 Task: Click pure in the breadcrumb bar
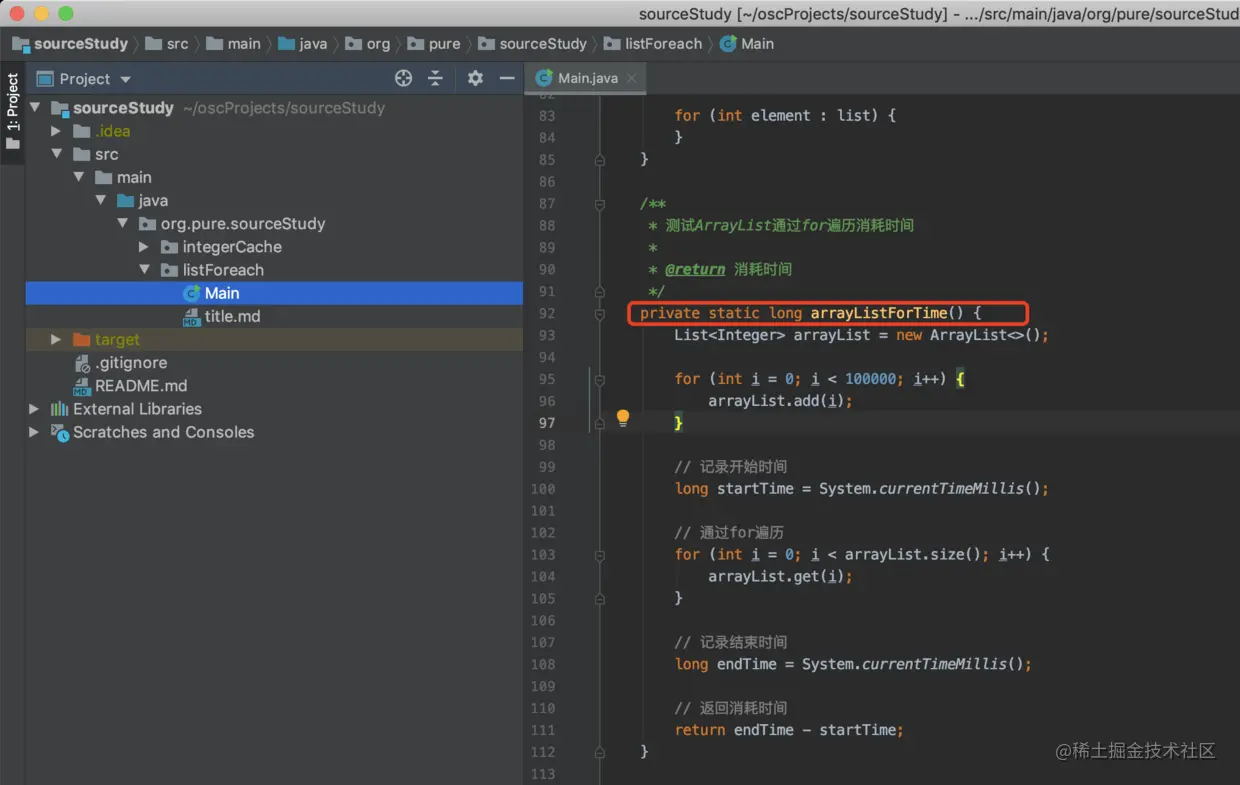coord(434,44)
